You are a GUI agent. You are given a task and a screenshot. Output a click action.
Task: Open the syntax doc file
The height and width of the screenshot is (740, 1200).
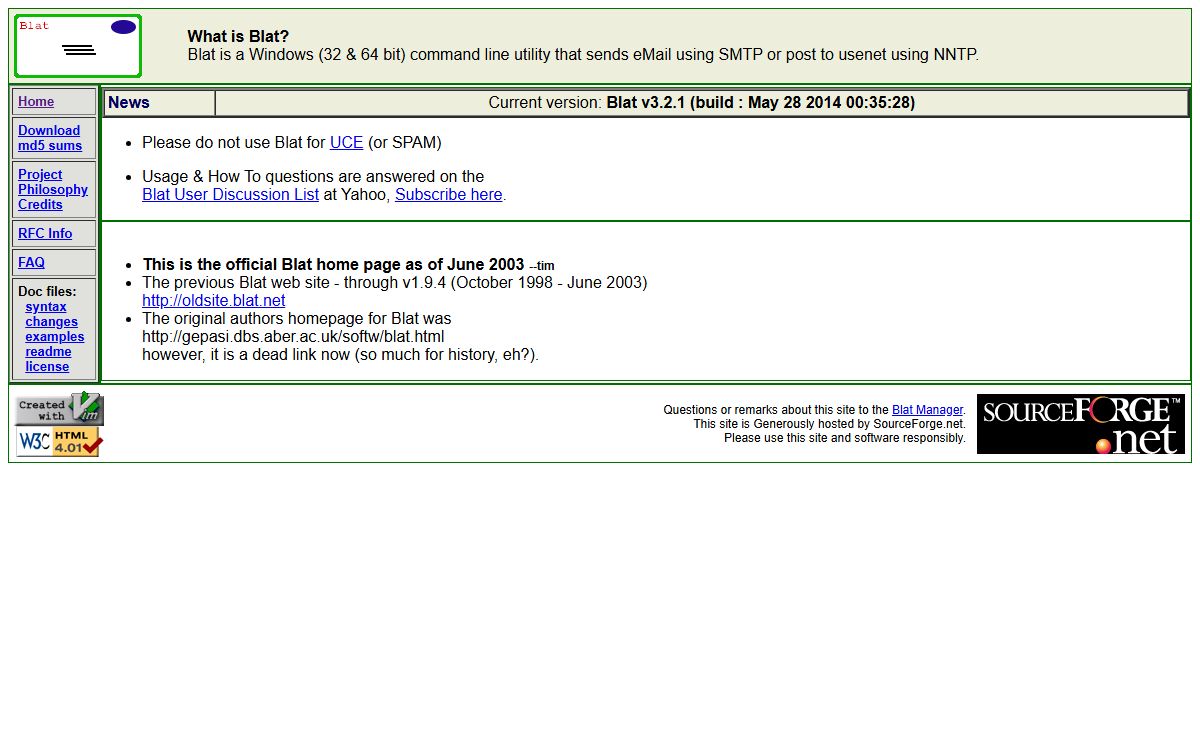coord(46,306)
